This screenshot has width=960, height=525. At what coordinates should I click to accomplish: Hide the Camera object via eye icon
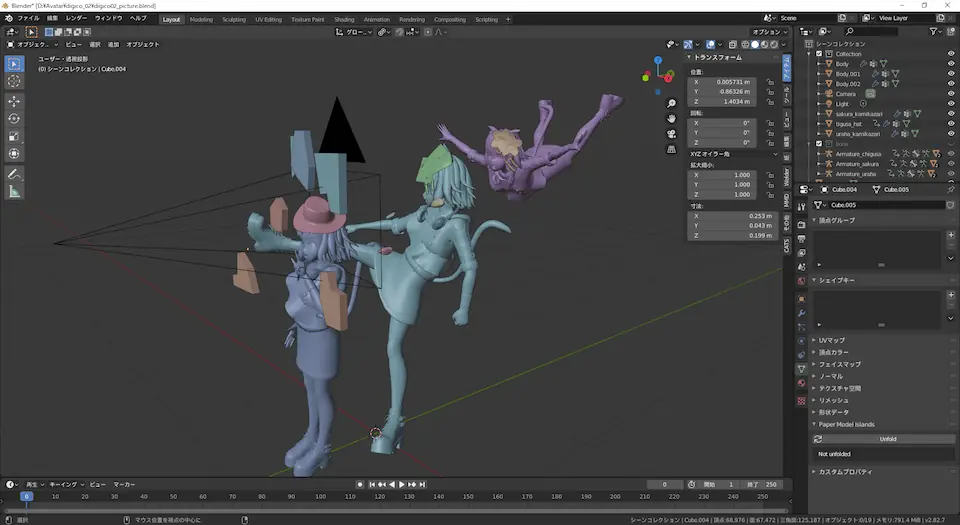pyautogui.click(x=950, y=93)
